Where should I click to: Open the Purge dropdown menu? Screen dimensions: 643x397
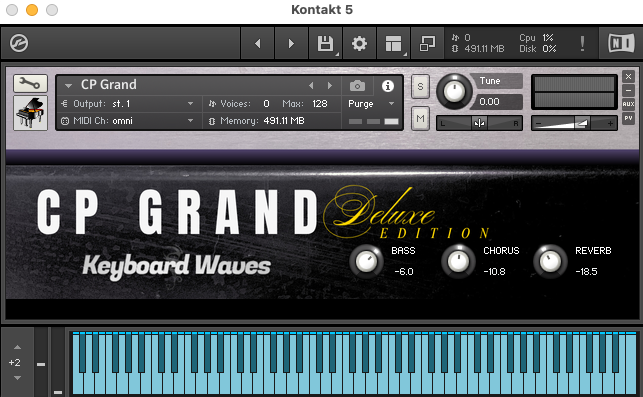tap(371, 104)
